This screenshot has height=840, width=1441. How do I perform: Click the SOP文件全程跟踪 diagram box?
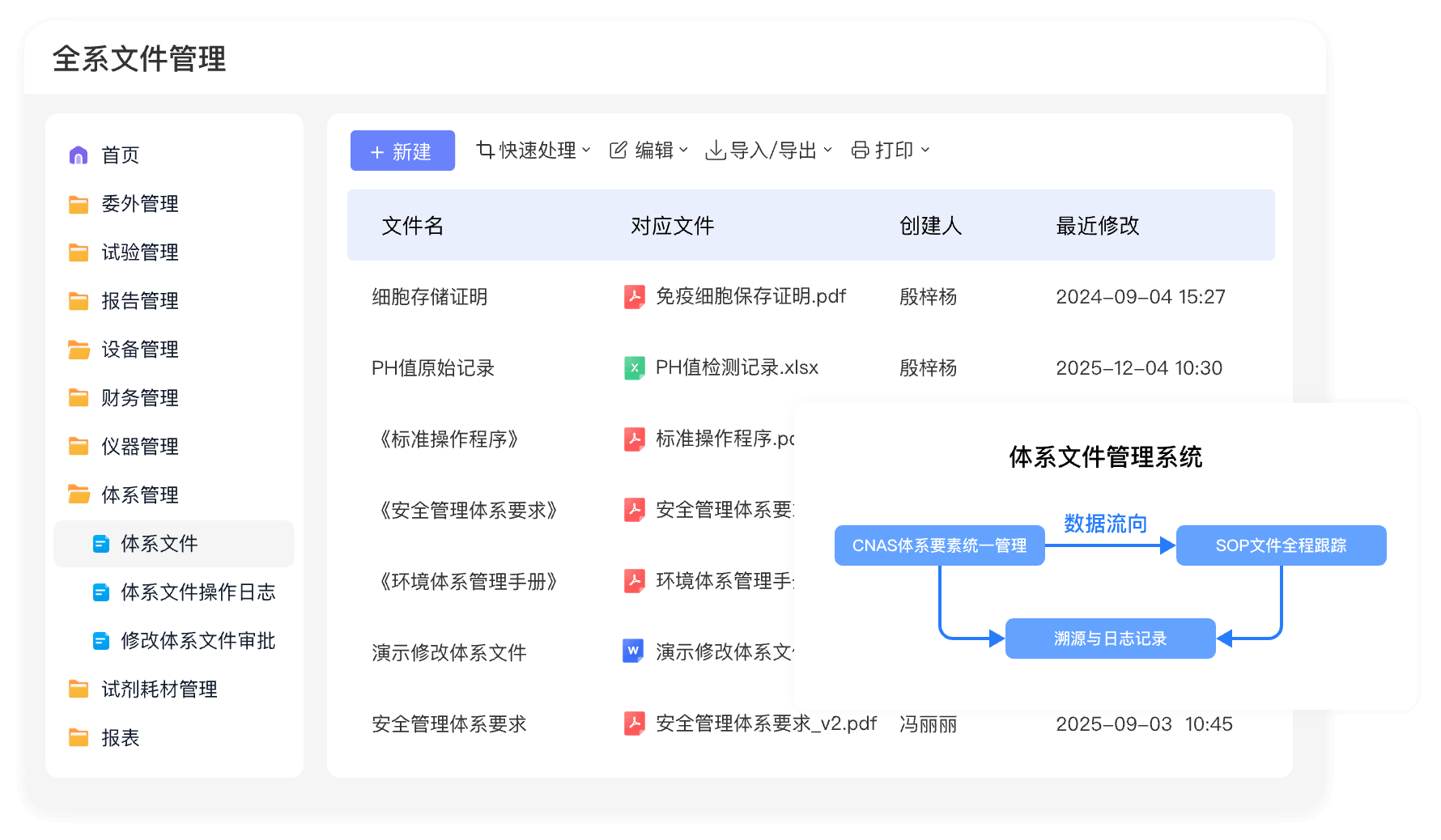coord(1281,545)
